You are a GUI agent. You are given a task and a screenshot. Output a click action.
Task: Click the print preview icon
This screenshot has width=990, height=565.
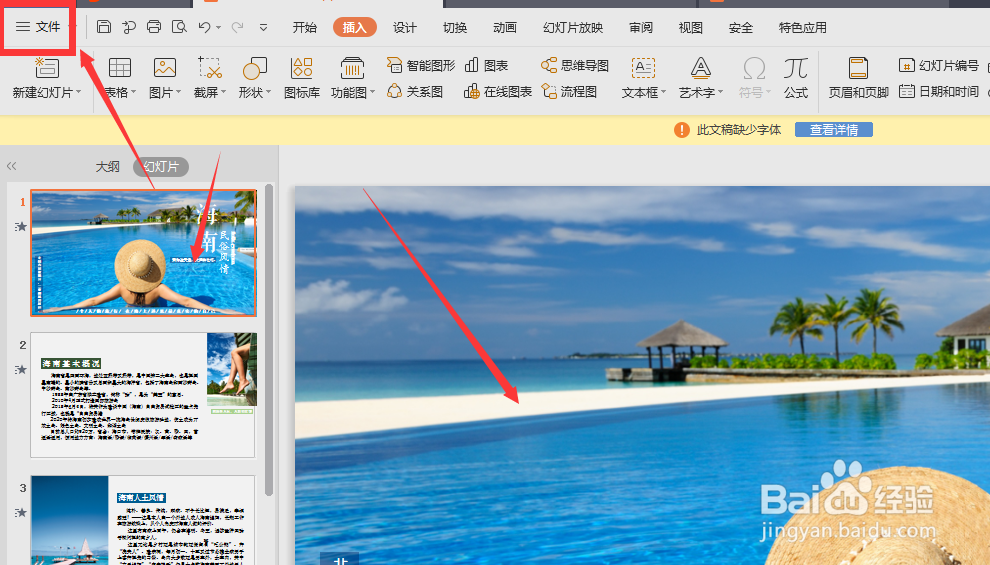pos(179,27)
